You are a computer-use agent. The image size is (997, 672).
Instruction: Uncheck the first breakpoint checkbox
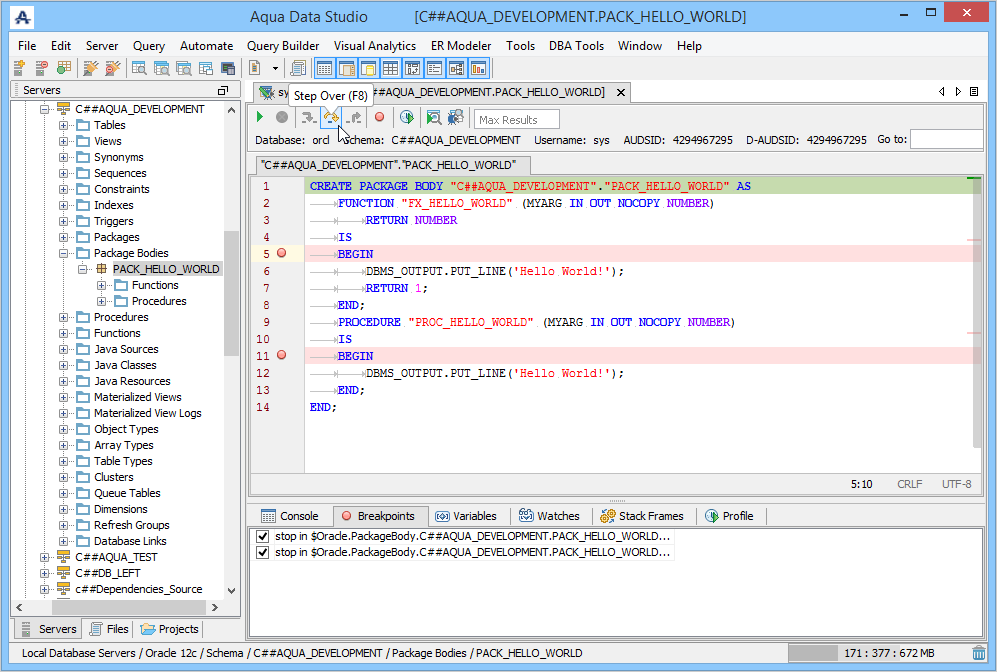coord(262,536)
